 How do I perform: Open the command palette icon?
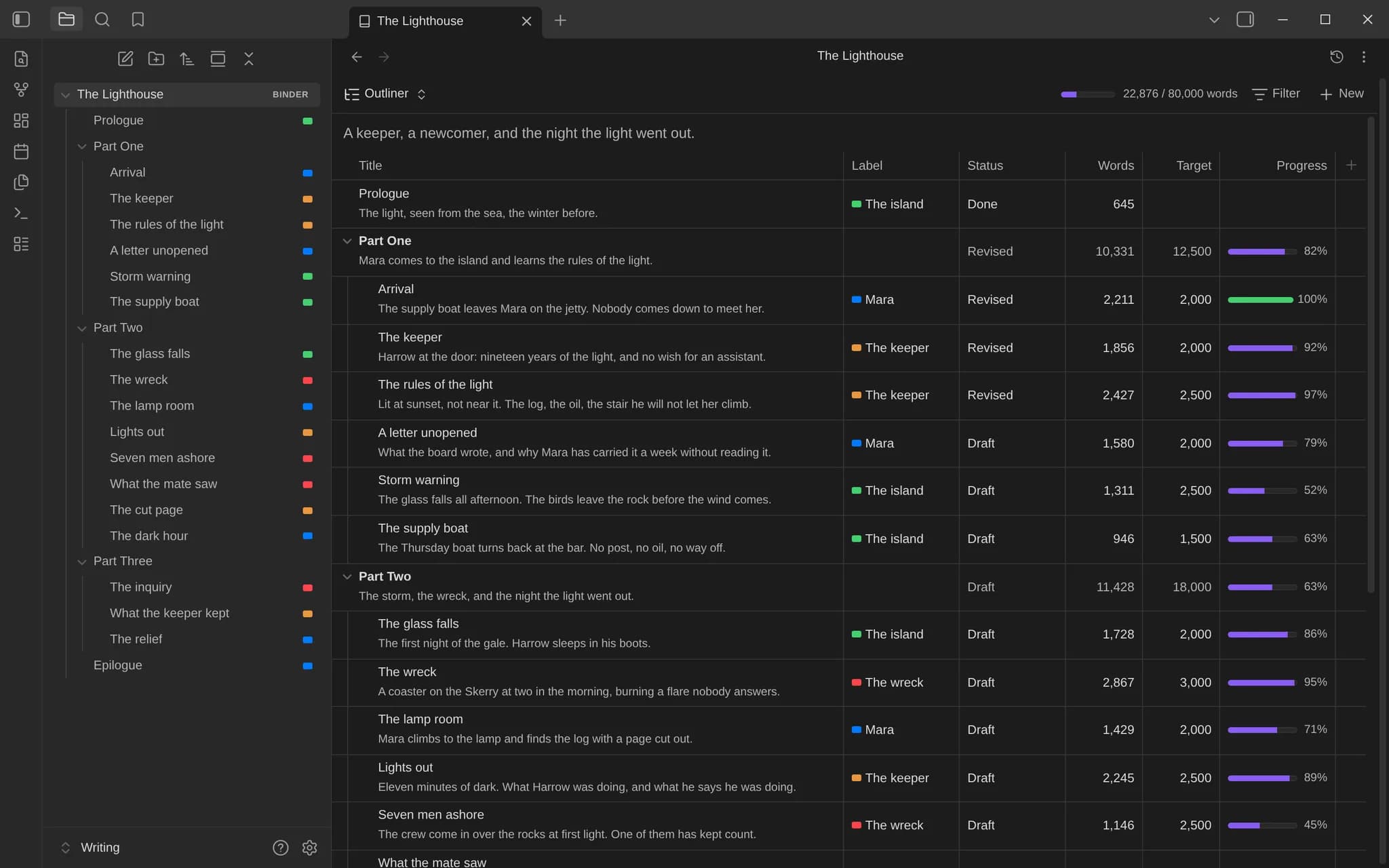pos(21,213)
